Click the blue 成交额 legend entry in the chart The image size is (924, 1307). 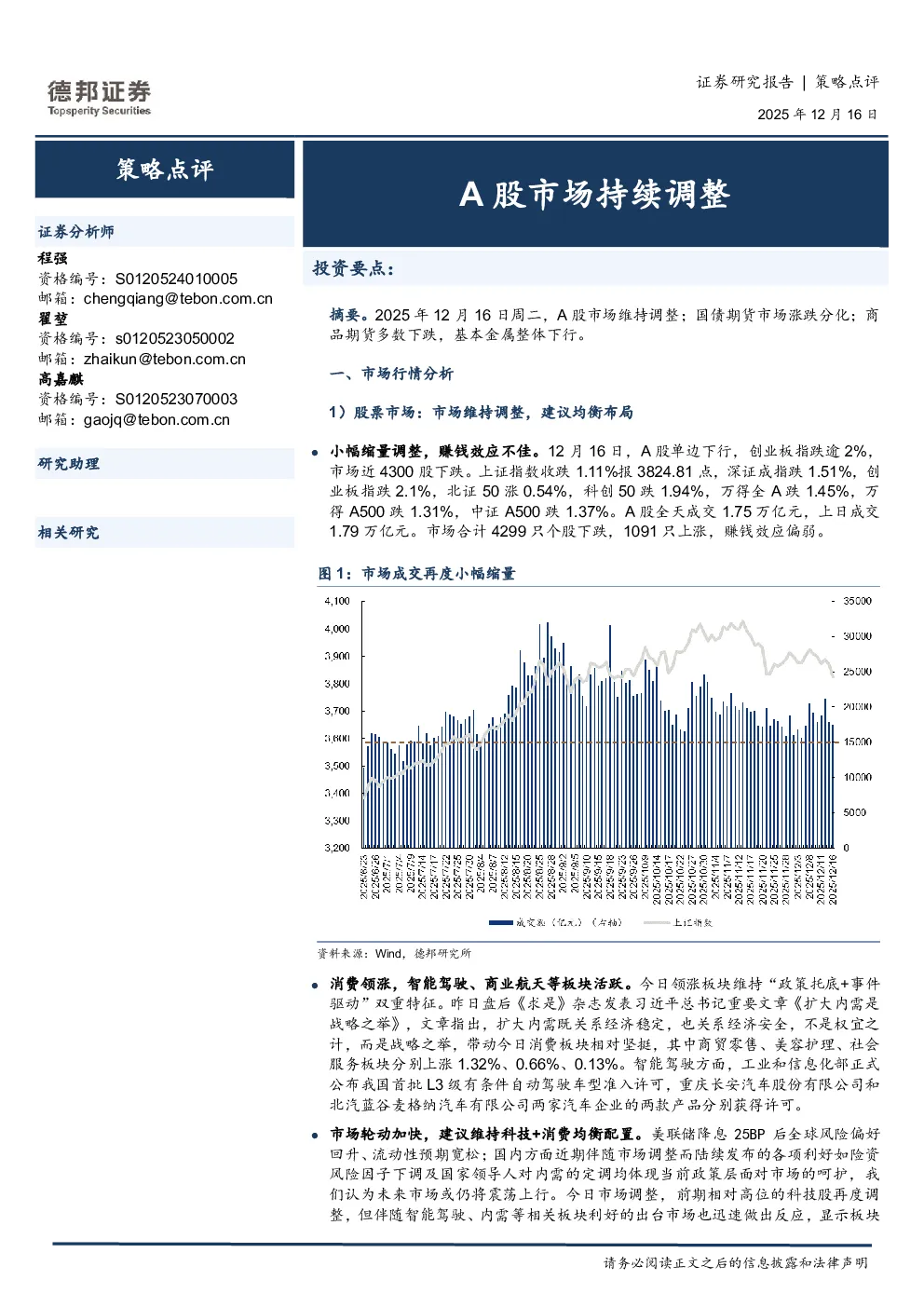click(x=555, y=922)
